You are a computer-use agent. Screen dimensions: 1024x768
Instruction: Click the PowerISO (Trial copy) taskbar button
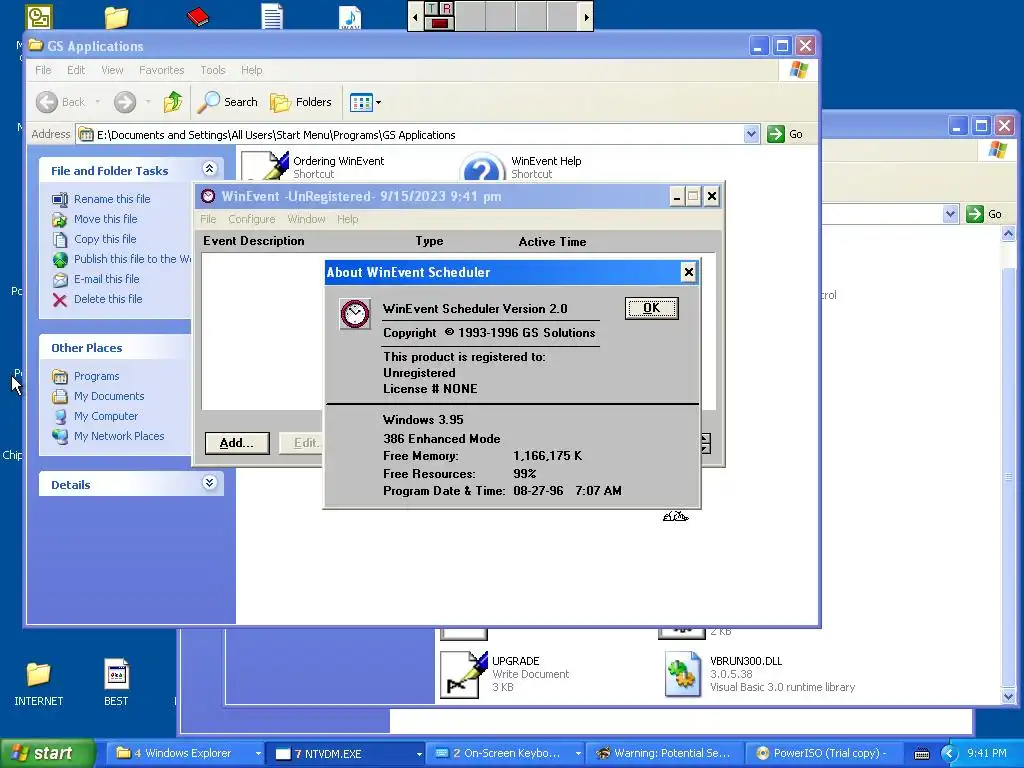pyautogui.click(x=823, y=753)
